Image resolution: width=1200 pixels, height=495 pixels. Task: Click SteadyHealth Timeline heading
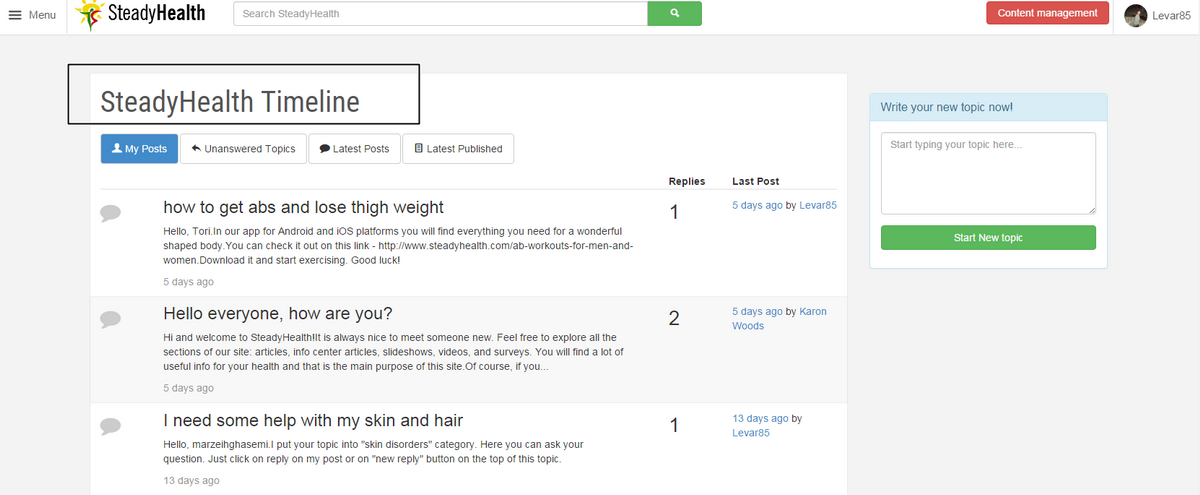coord(230,102)
